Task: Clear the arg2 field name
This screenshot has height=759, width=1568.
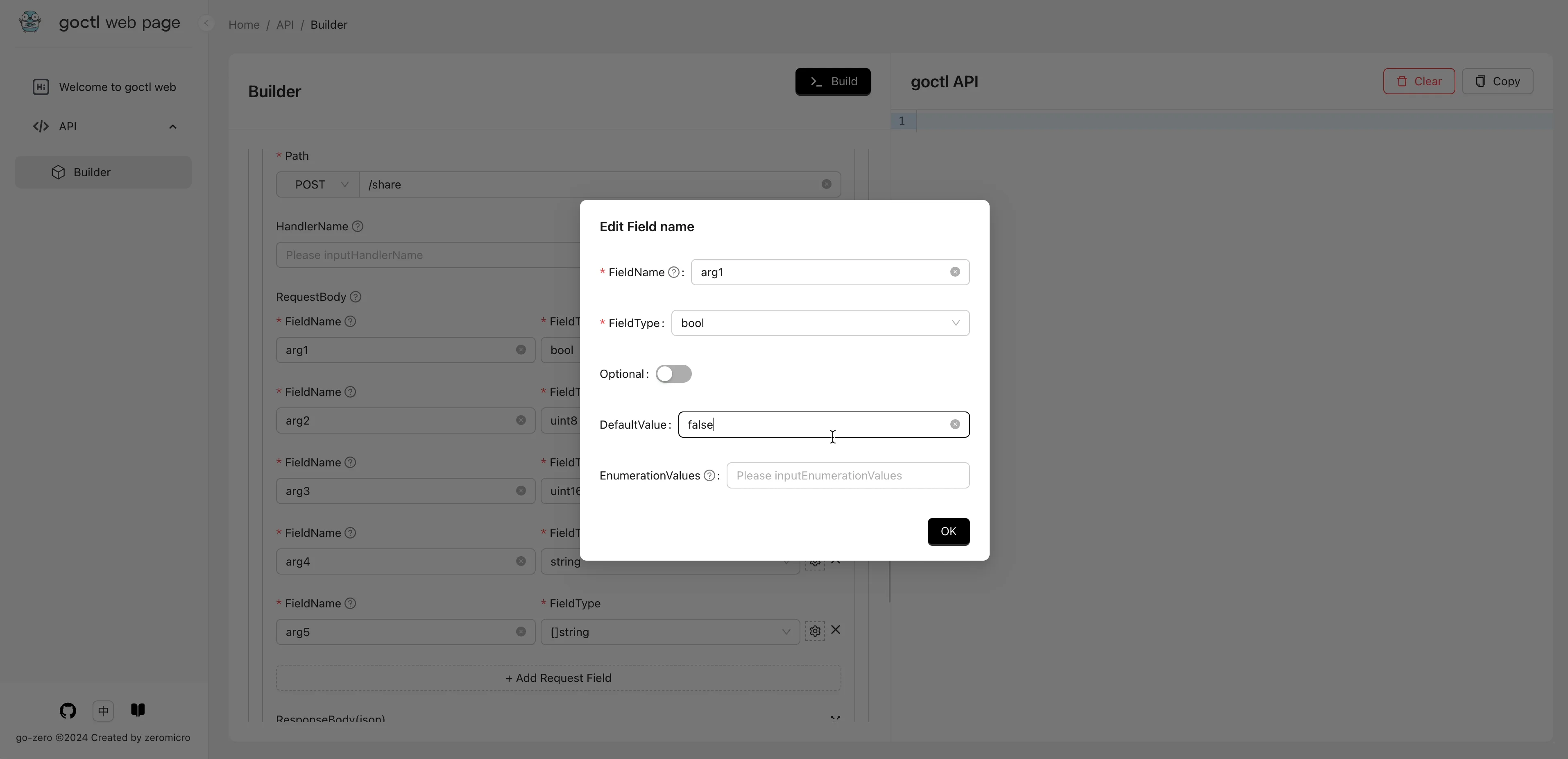Action: 521,420
